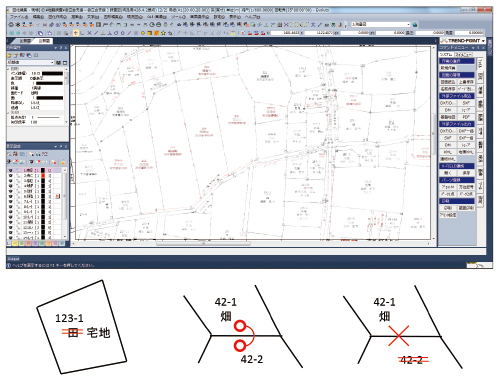Click the KML button in command menu
This screenshot has height=390, width=500.
coord(448,152)
